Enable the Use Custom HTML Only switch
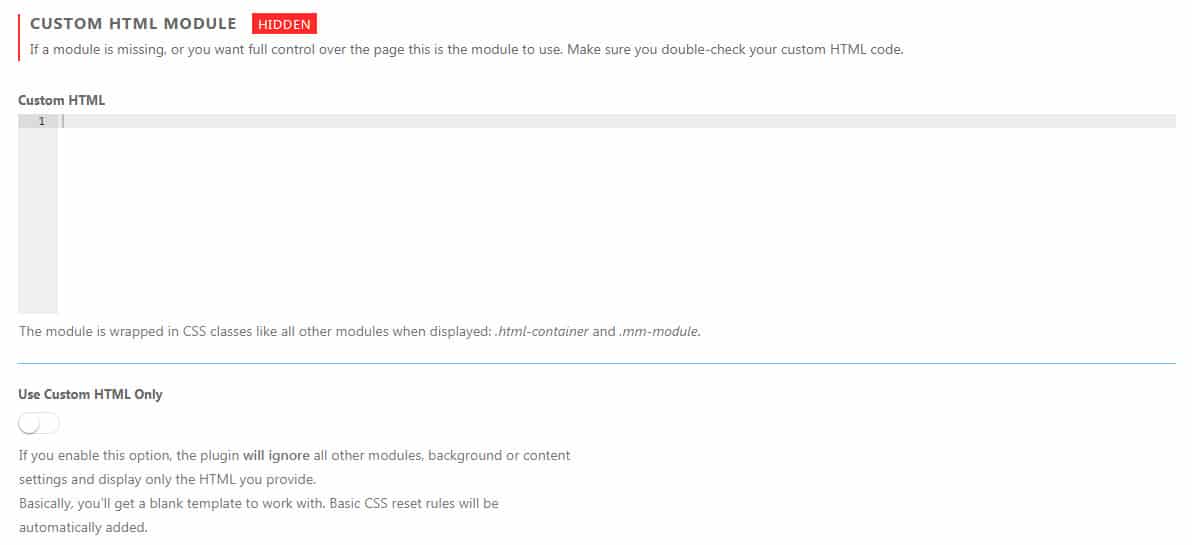This screenshot has height=545, width=1192. [39, 424]
